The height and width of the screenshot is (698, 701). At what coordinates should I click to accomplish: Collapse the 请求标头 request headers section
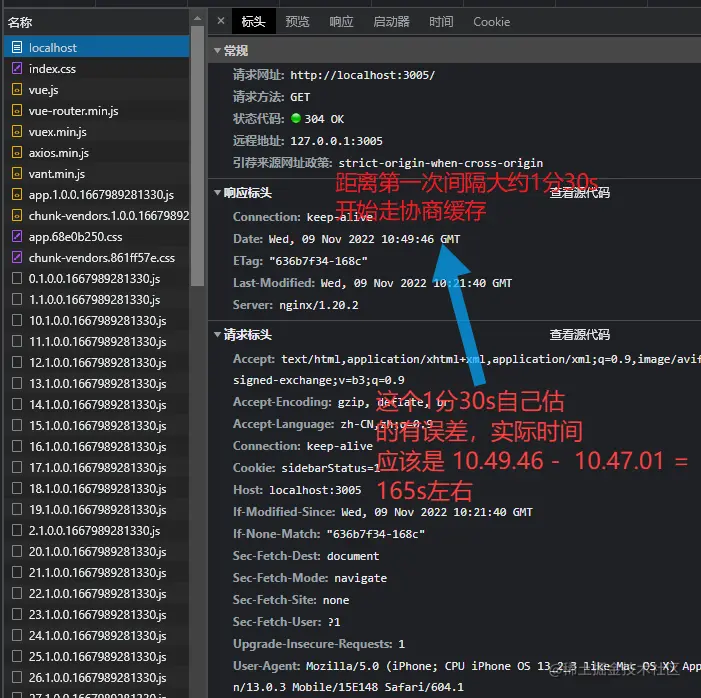pos(217,334)
